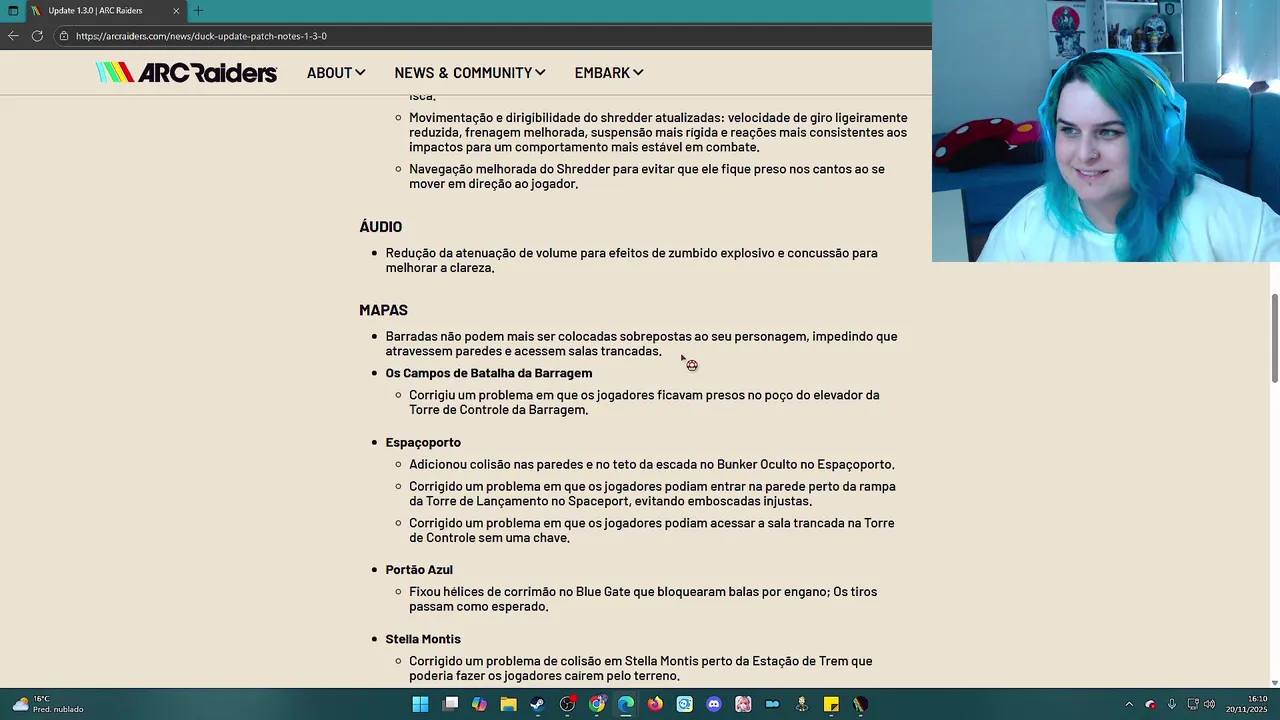Expand the NEWS & COMMUNITY chevron
1280x720 pixels.
(540, 73)
